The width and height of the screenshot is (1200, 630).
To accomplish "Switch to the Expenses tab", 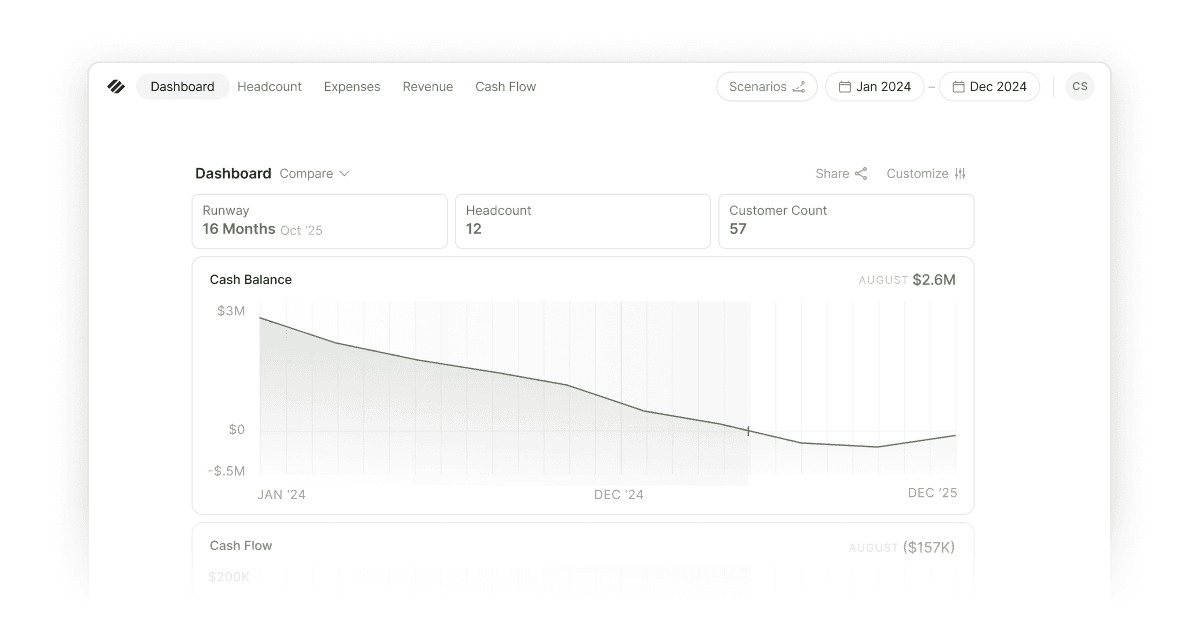I will tap(352, 87).
